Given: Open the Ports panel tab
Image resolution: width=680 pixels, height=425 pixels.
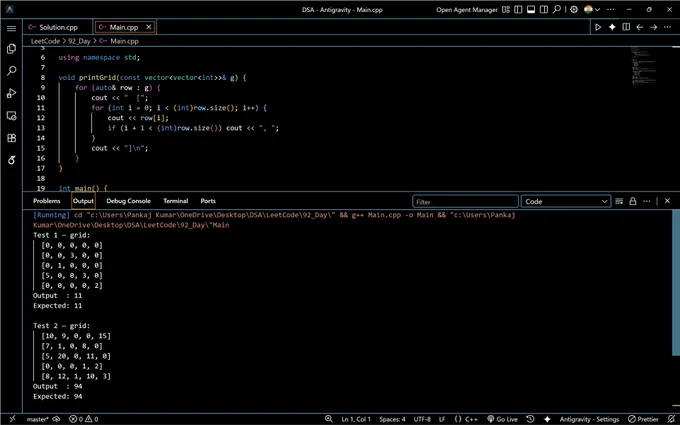Looking at the screenshot, I should pos(208,201).
